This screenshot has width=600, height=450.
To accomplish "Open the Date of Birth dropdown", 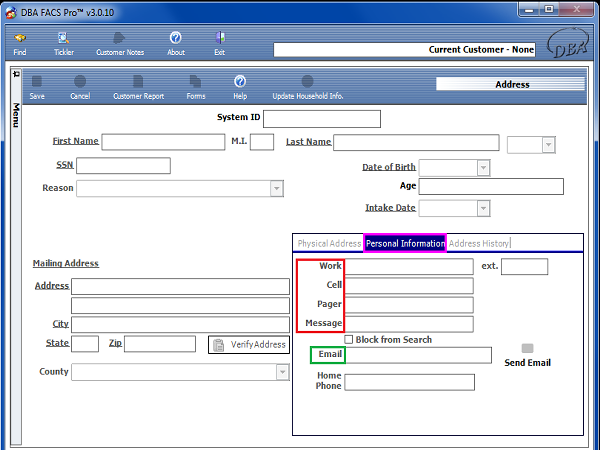I will (483, 168).
